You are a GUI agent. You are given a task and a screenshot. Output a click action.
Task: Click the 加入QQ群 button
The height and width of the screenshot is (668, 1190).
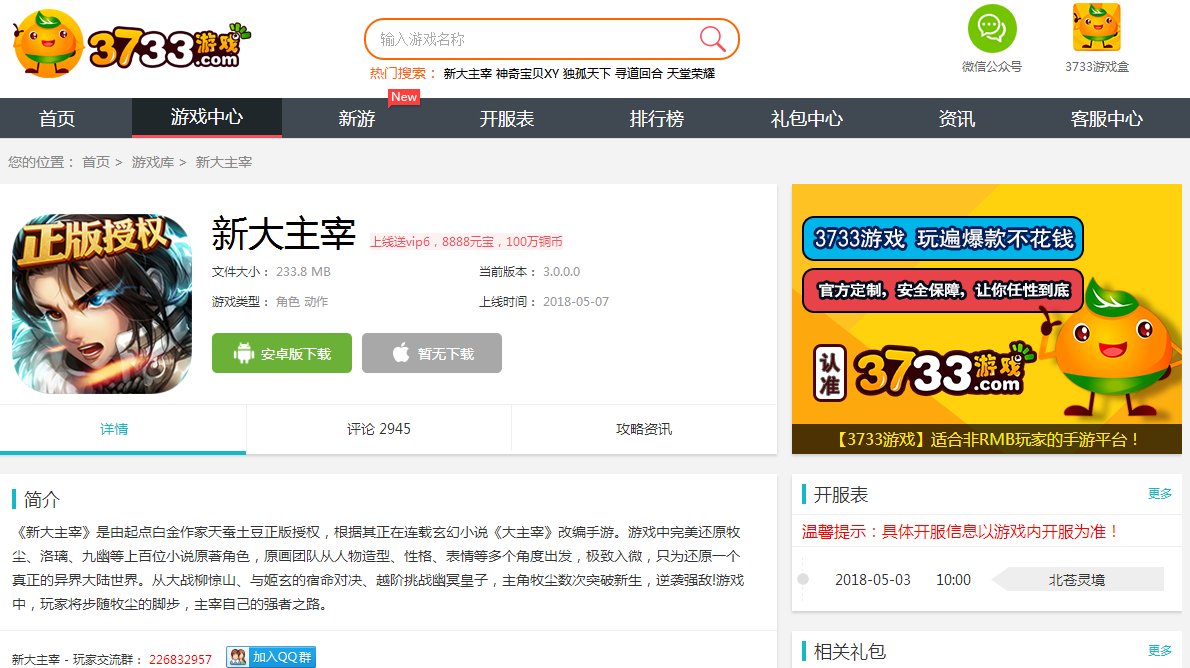pyautogui.click(x=271, y=657)
